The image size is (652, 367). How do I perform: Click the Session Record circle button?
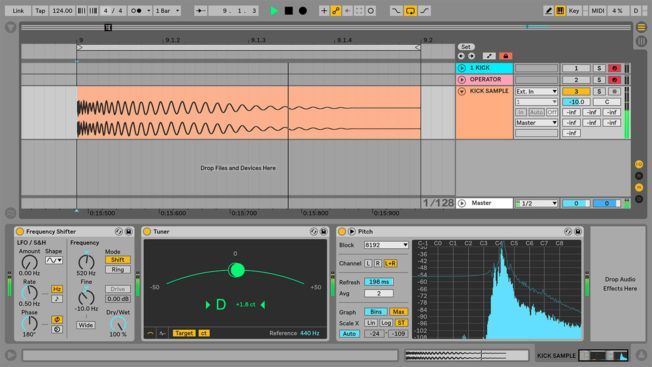[371, 11]
